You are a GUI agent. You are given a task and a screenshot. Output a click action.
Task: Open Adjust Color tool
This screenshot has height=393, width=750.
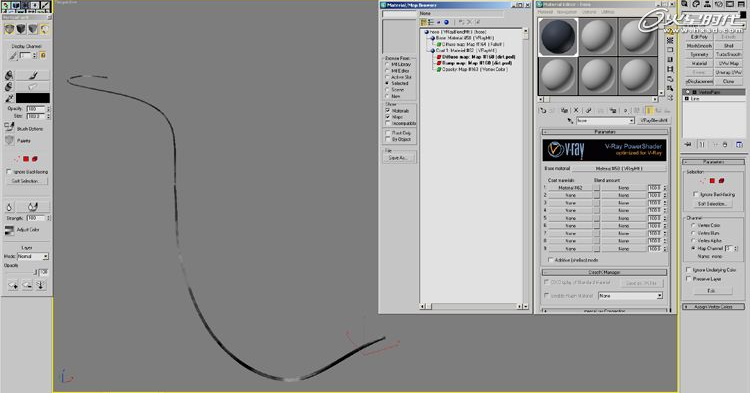click(9, 230)
